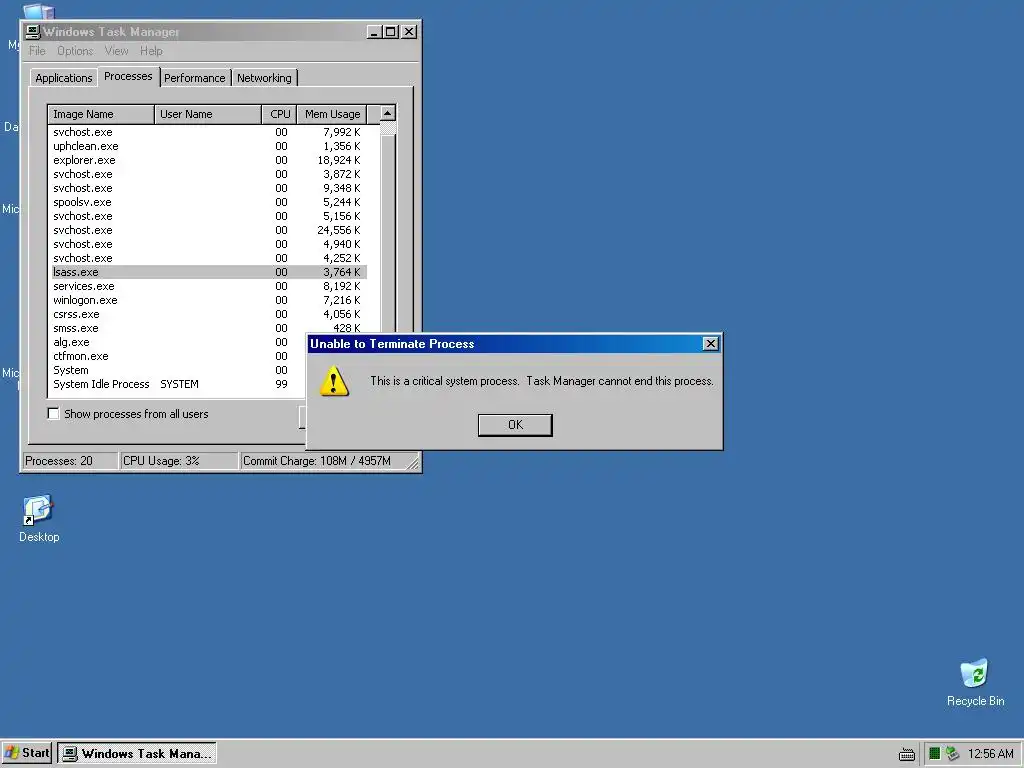Select the uphclean.exe process row
Viewport: 1024px width, 768px height.
click(x=209, y=146)
